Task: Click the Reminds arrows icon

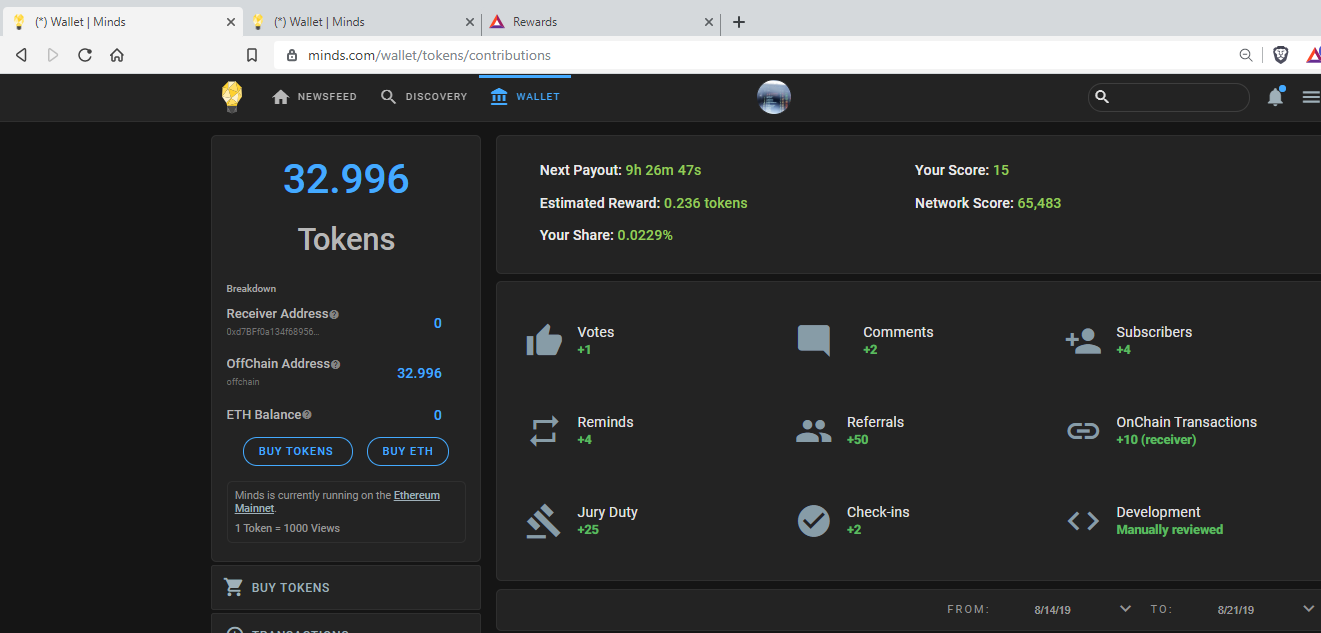Action: coord(544,431)
